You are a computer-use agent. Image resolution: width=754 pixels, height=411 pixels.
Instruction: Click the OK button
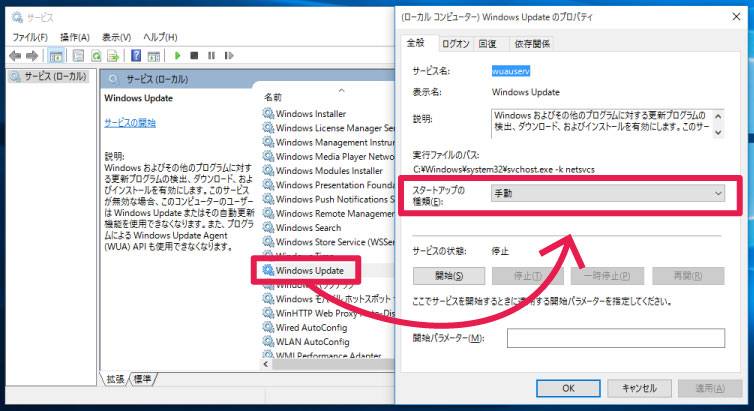pos(568,388)
